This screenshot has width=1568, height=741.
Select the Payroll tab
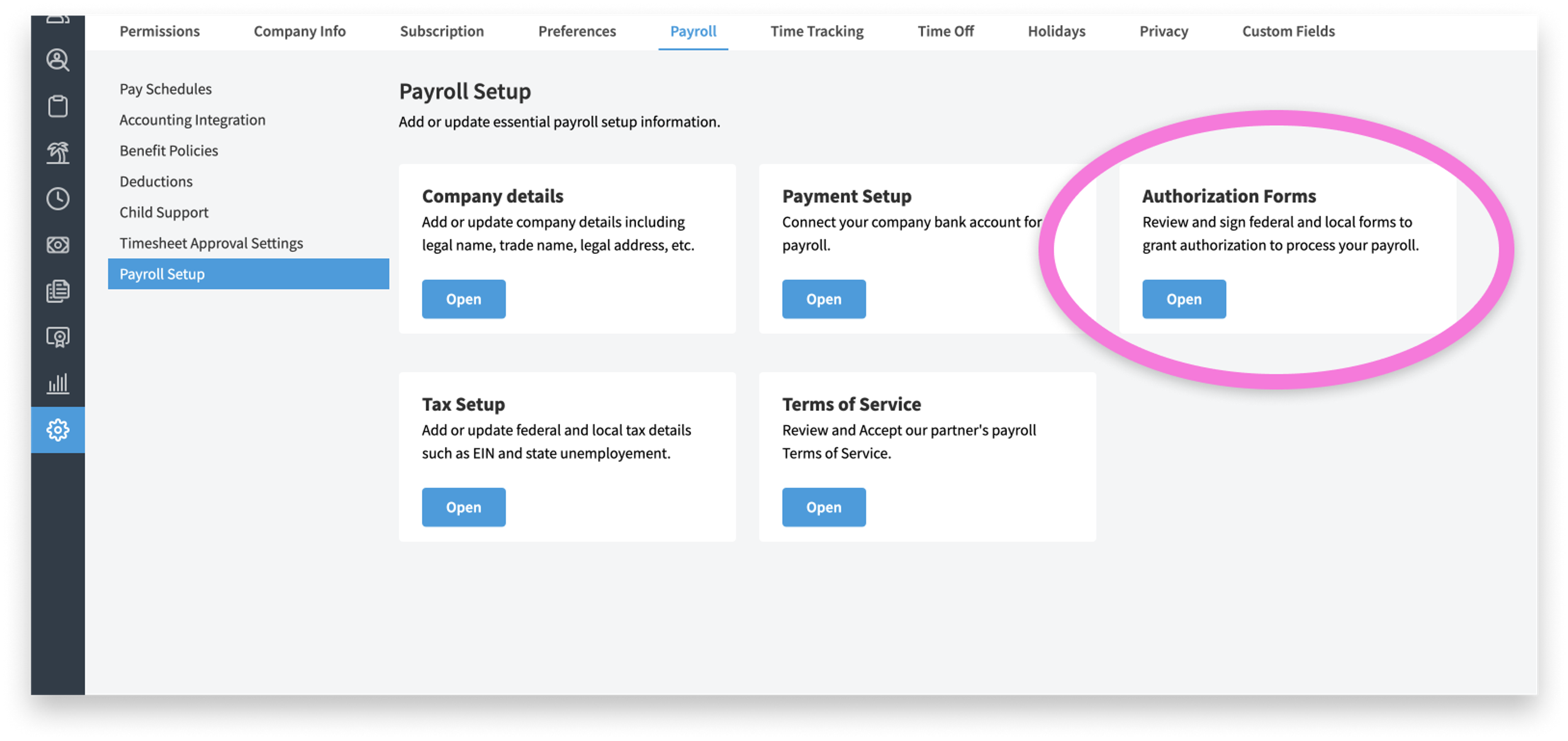coord(693,31)
